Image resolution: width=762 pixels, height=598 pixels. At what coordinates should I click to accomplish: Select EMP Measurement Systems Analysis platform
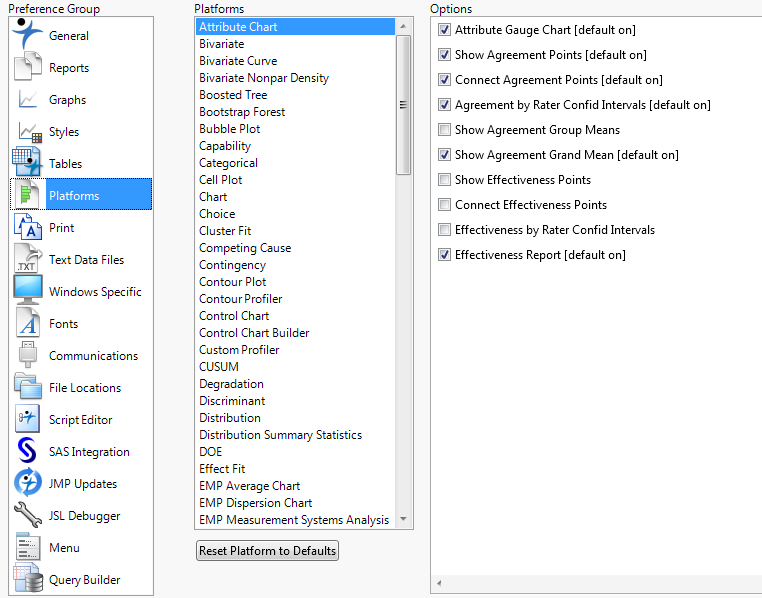pos(295,520)
